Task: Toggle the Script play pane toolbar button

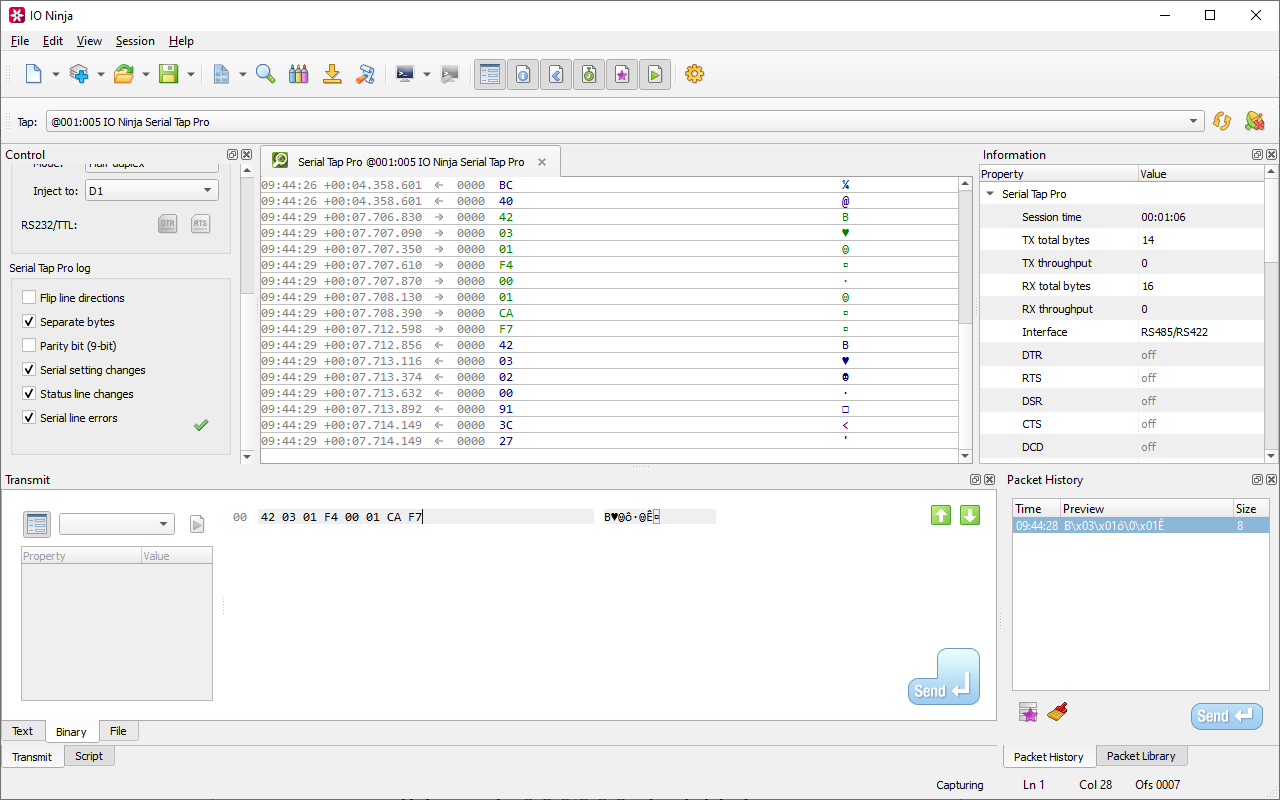Action: click(x=655, y=74)
